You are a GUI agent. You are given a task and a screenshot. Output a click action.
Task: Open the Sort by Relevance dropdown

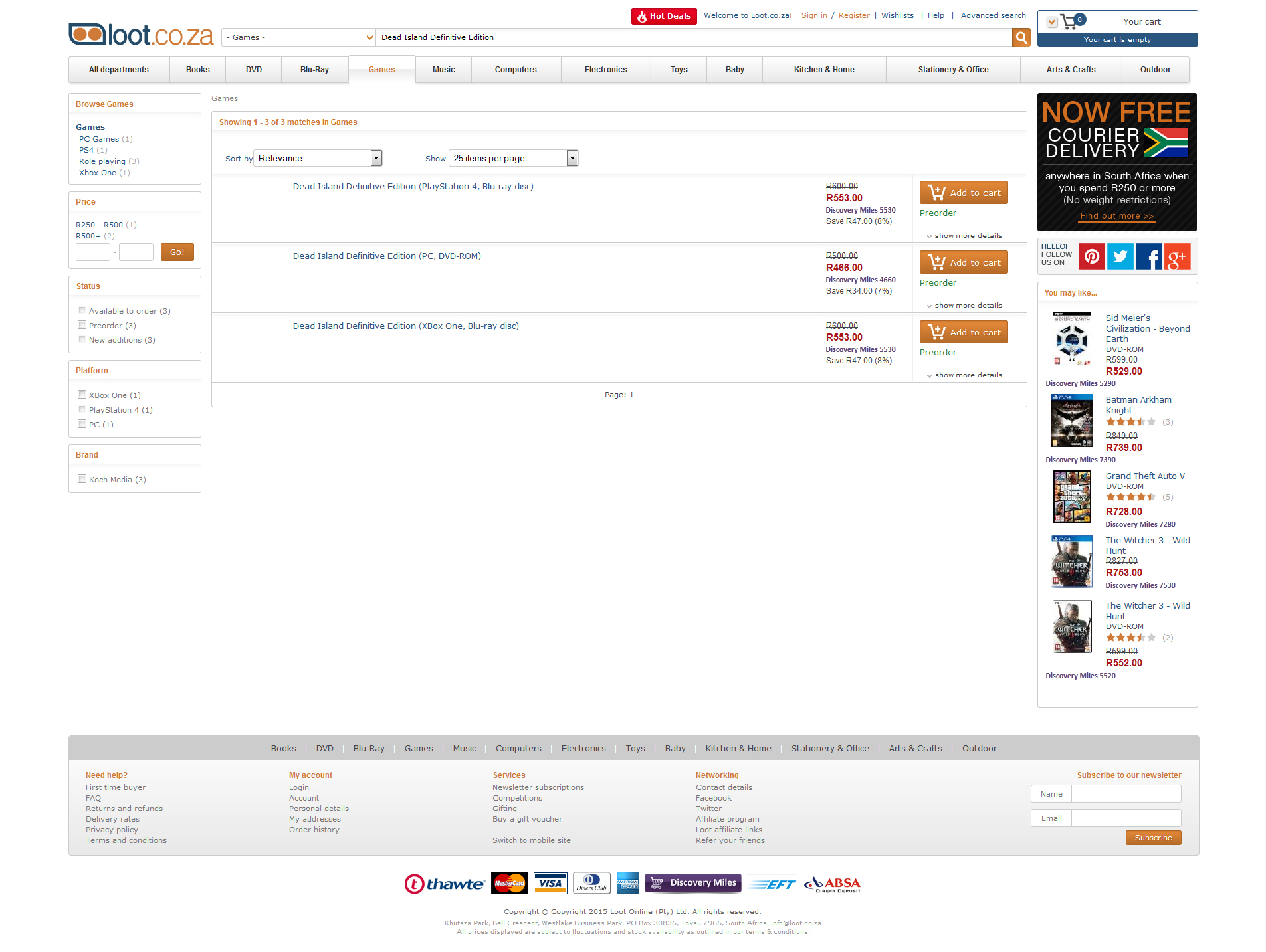[318, 158]
